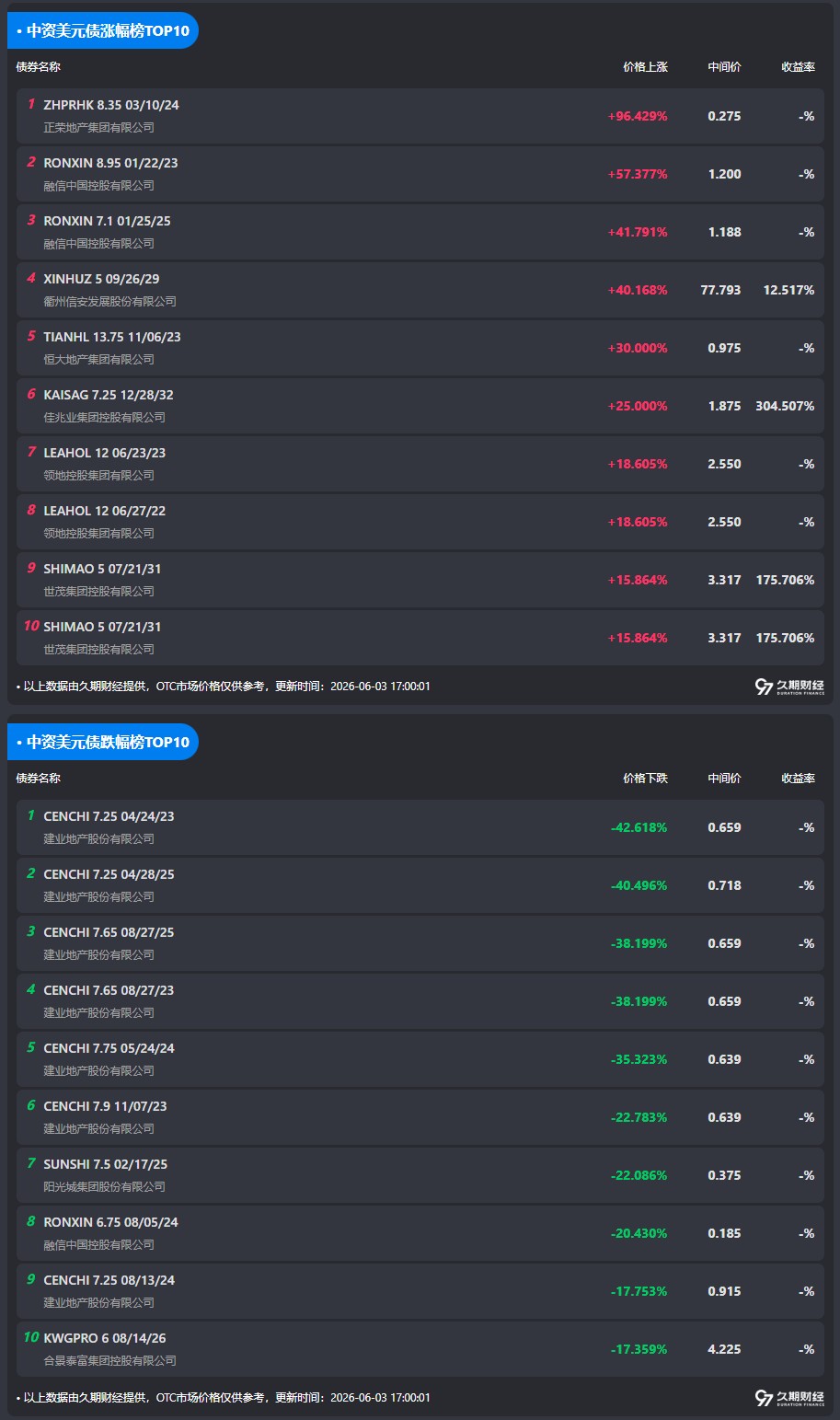Open TIANHL 13.75 11/06/23 bond row
This screenshot has width=840, height=1420.
420,348
